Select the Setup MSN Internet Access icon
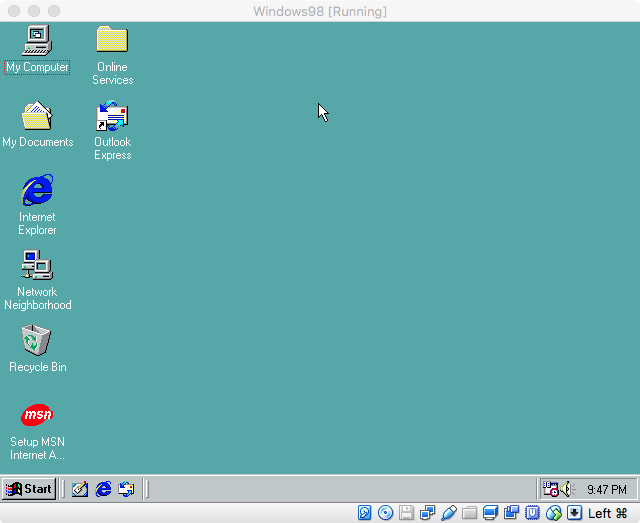The height and width of the screenshot is (523, 640). click(37, 415)
